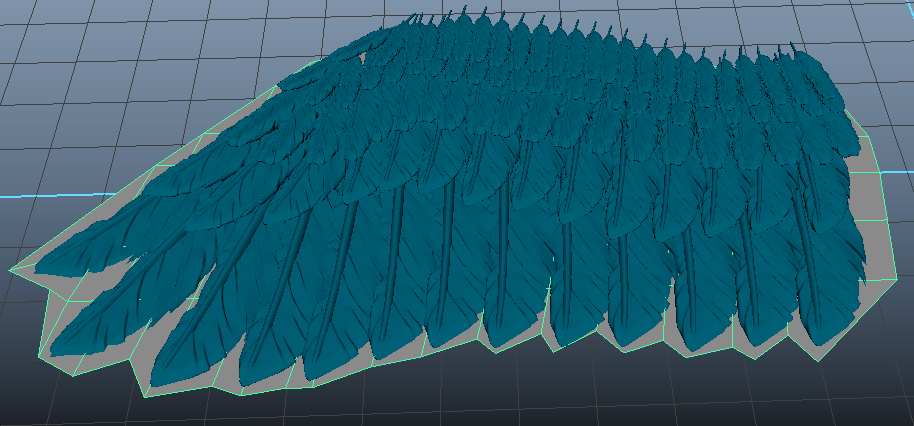Screen dimensions: 914x426
Task: Click the empty viewport area below the wing center
Action: click(x=450, y=395)
